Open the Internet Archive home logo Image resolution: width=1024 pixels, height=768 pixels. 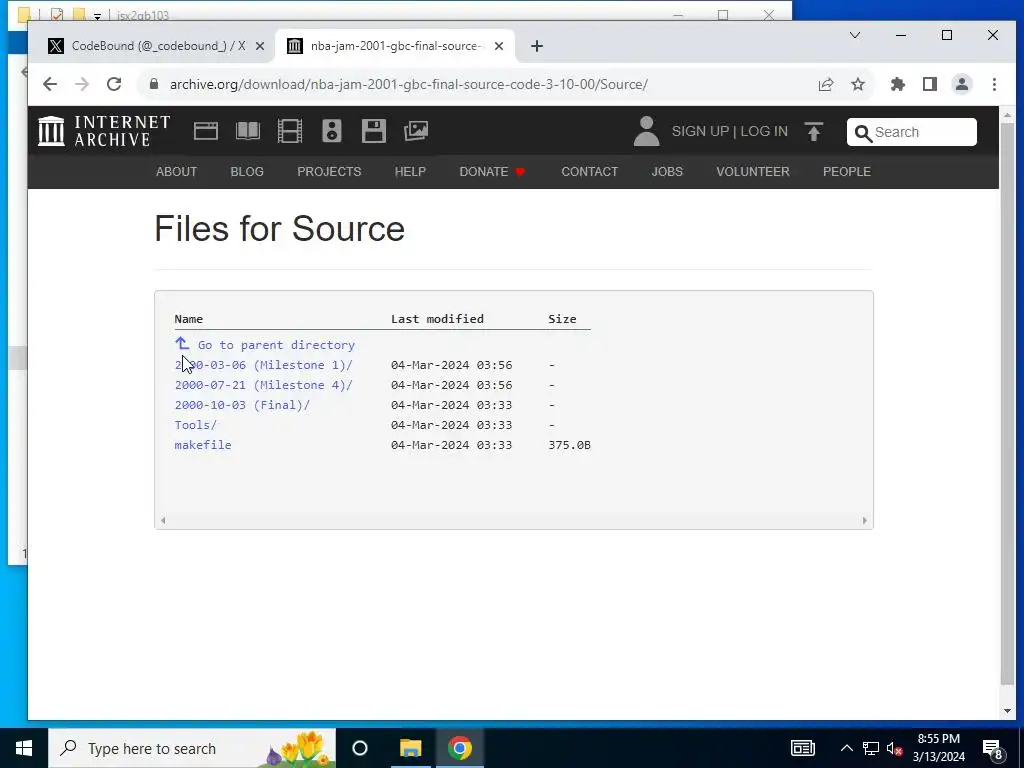point(104,131)
